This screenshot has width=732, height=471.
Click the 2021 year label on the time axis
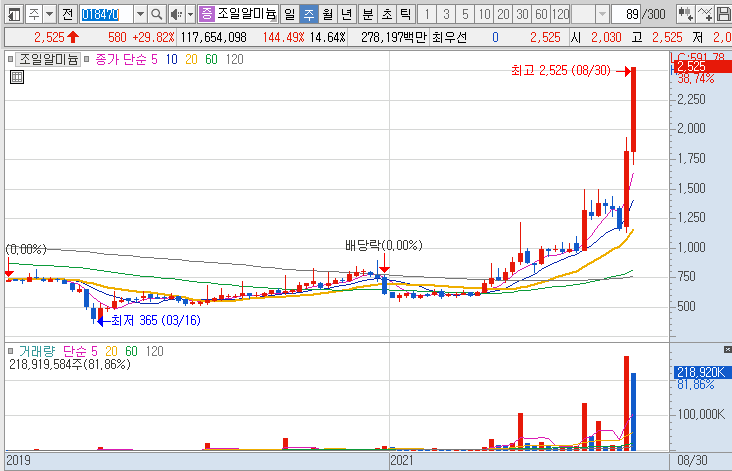[x=401, y=460]
